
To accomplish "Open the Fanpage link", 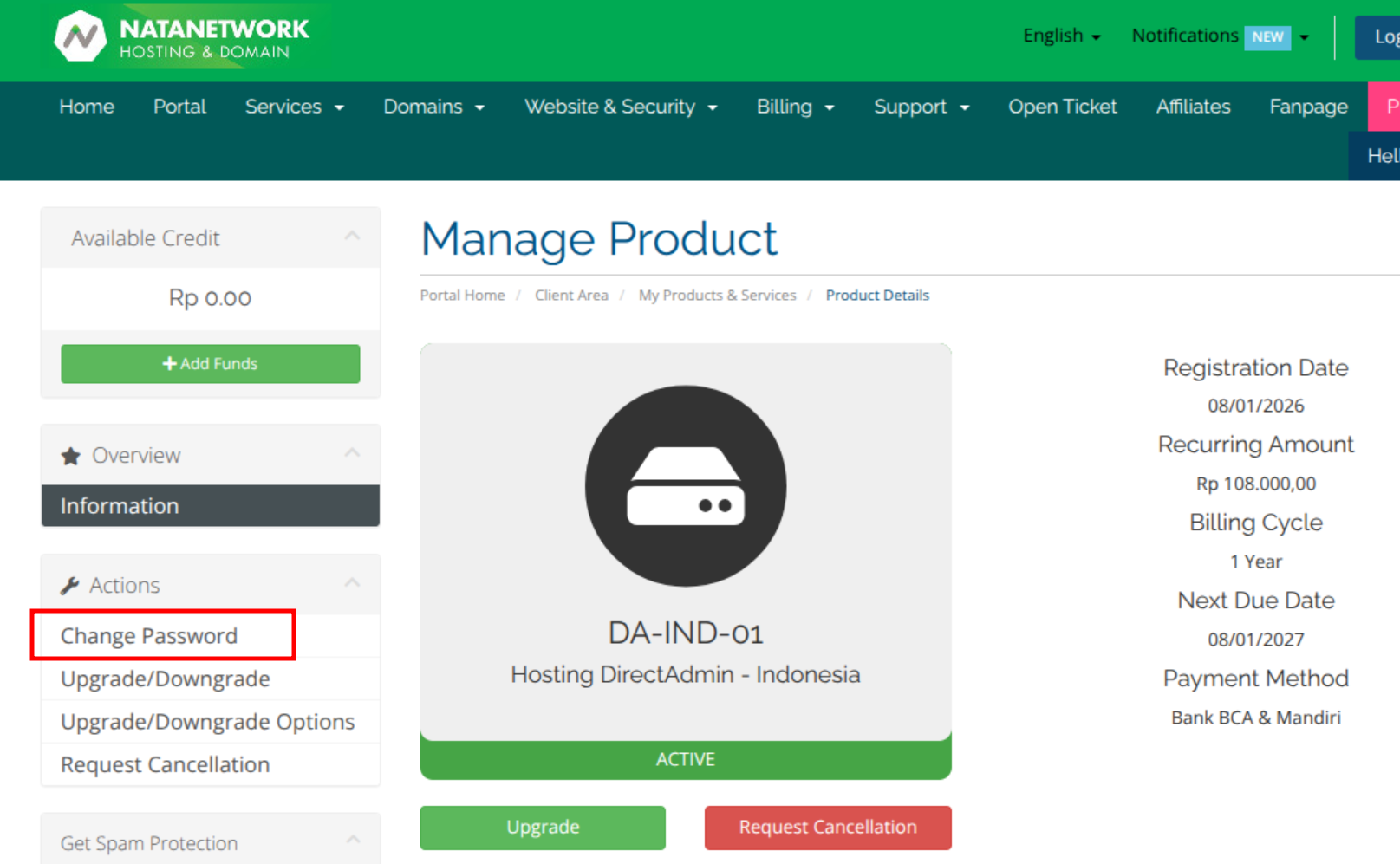I will click(x=1308, y=107).
